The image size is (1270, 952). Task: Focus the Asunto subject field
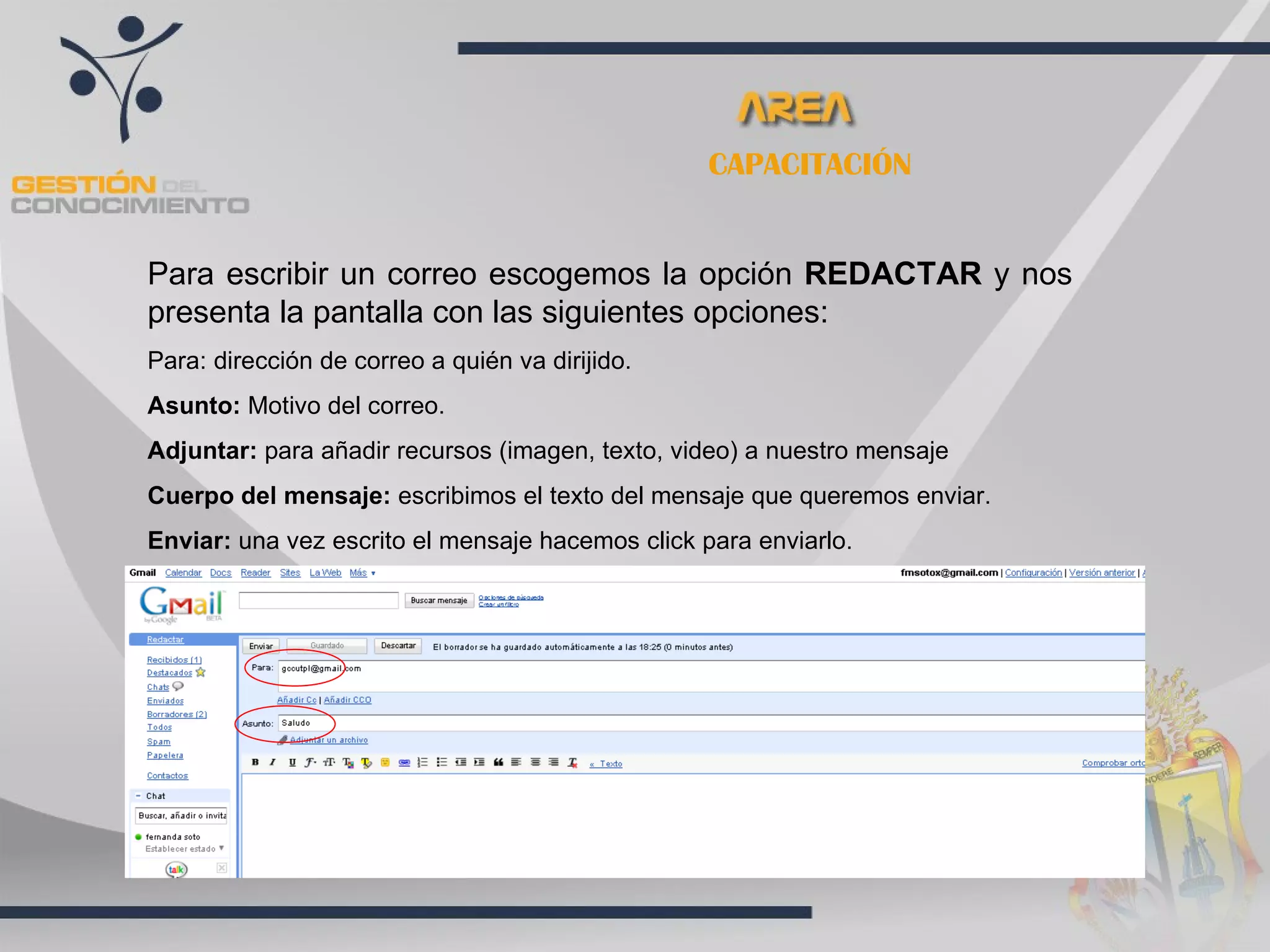[x=711, y=723]
